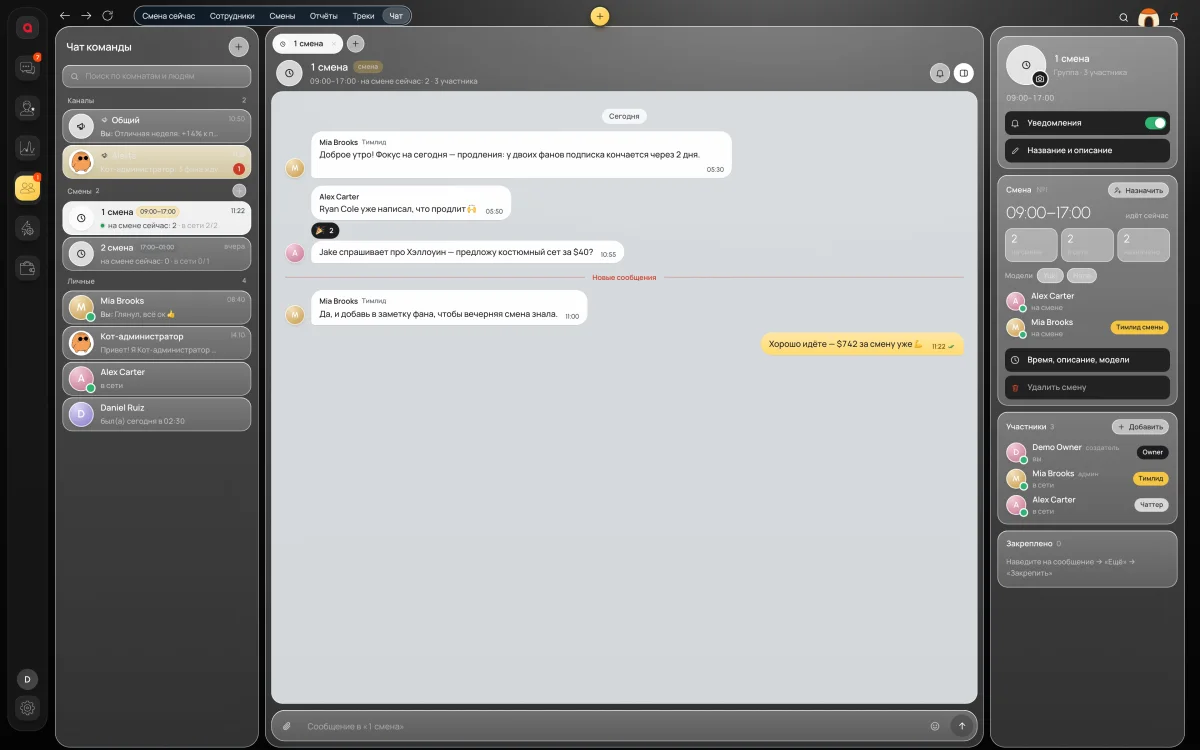Image resolution: width=1200 pixels, height=750 pixels.
Task: Click the Сегодня date chip
Action: (624, 116)
